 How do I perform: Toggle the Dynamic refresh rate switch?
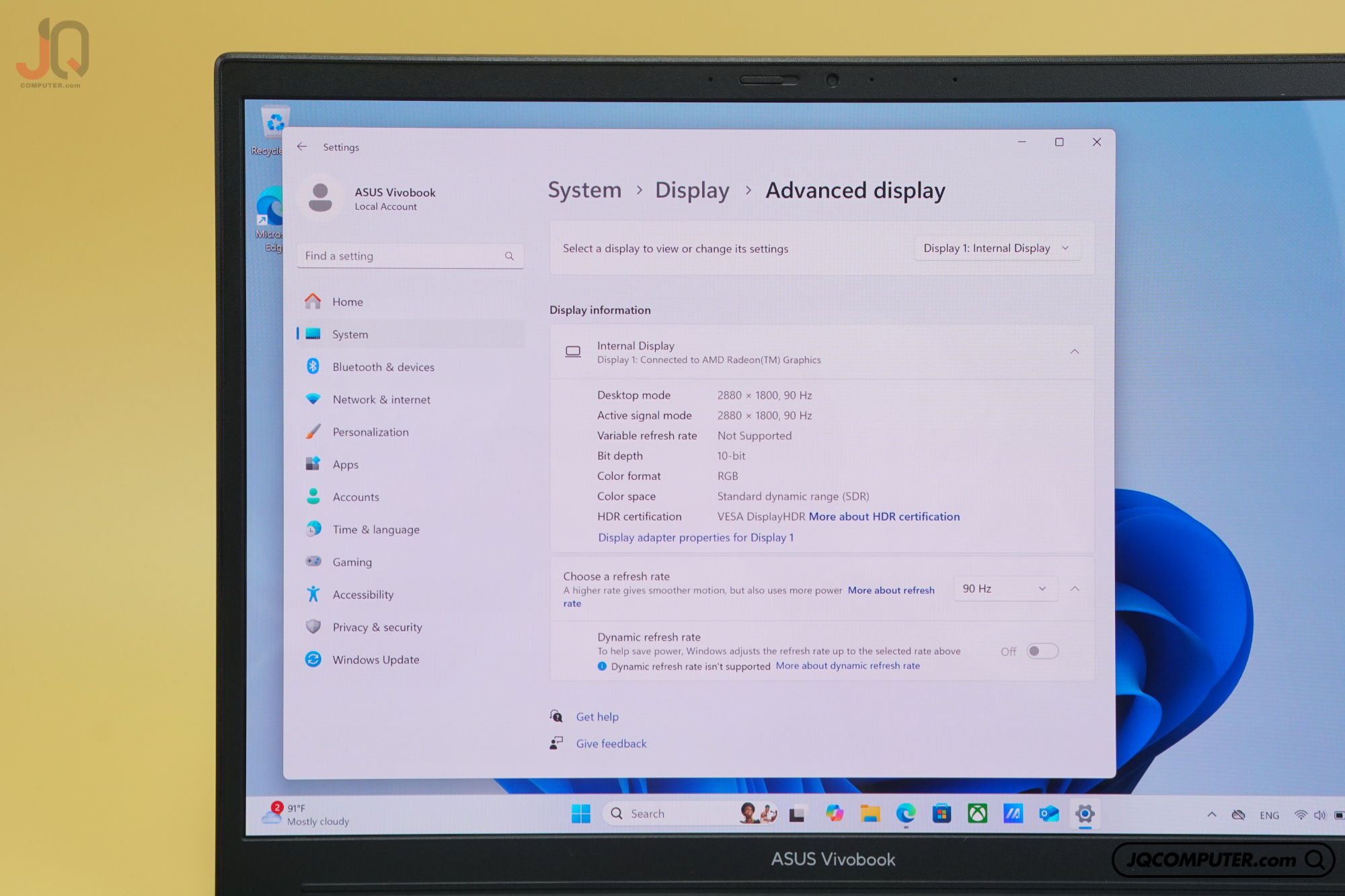click(1042, 651)
